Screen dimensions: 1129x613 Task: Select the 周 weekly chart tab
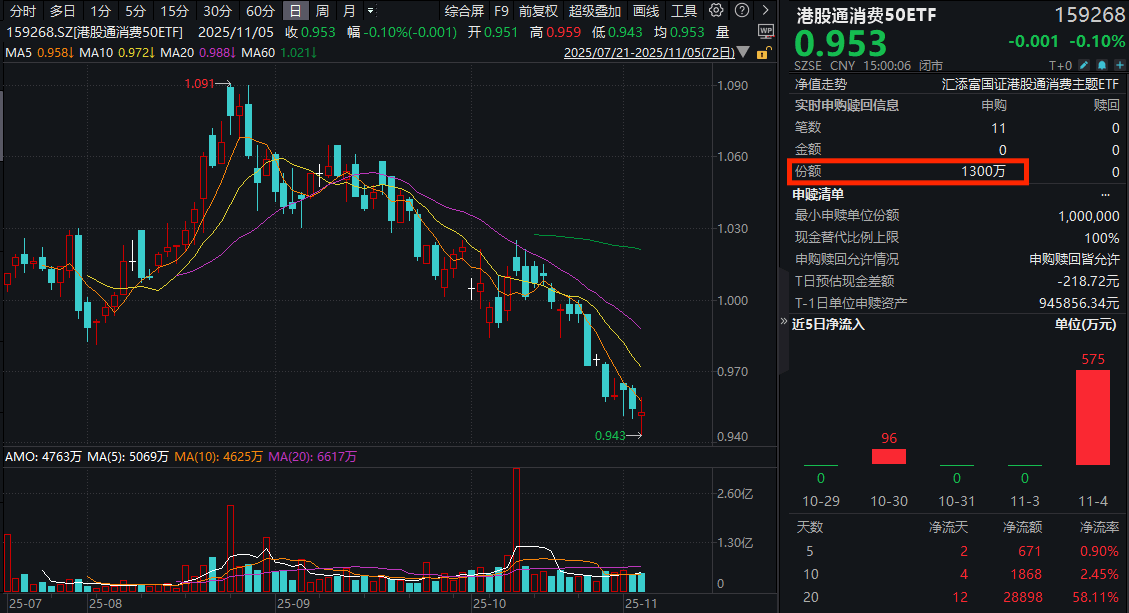click(x=321, y=11)
